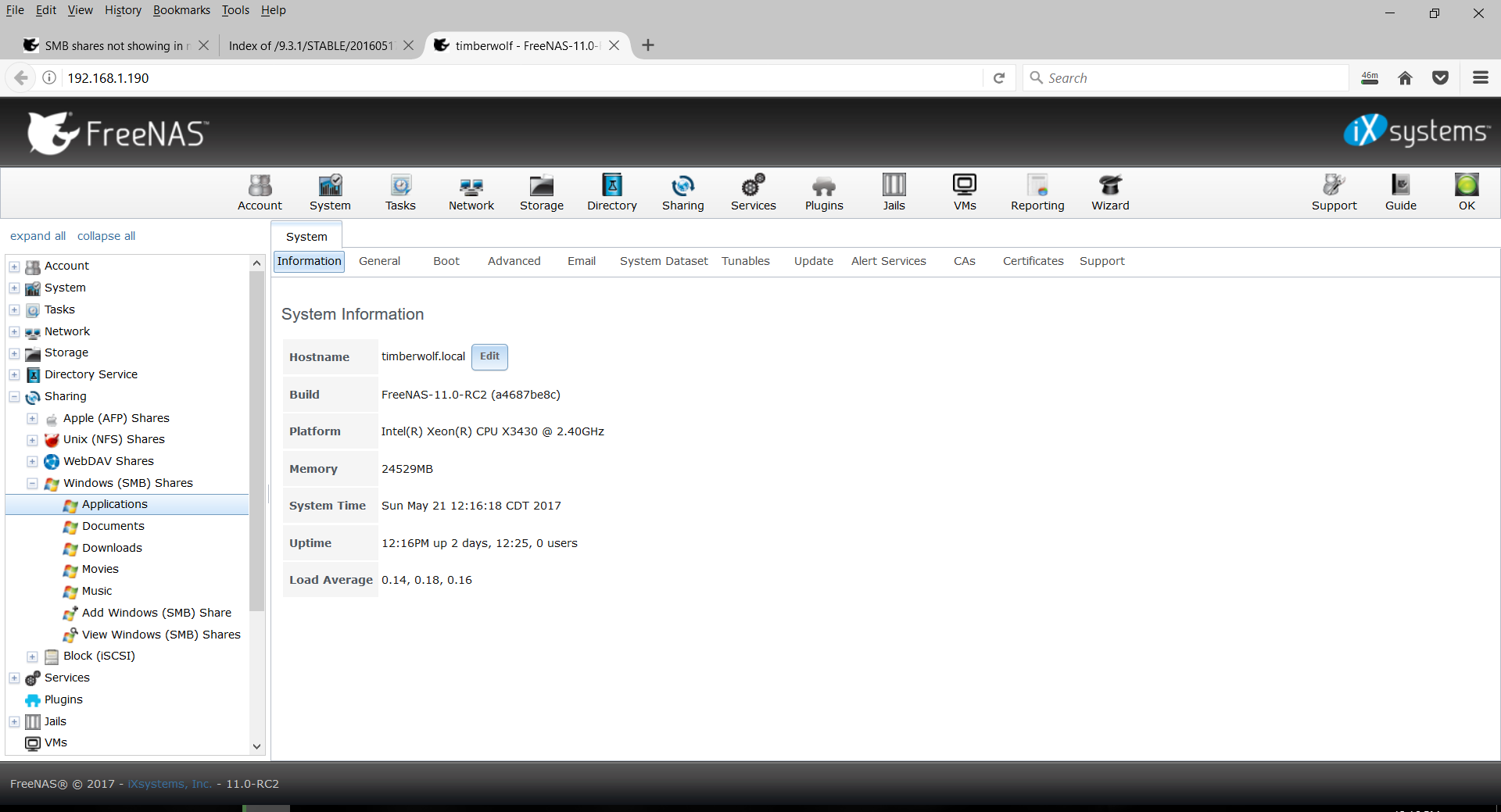This screenshot has height=812, width=1501.
Task: Switch to the Tunables tab
Action: click(746, 261)
